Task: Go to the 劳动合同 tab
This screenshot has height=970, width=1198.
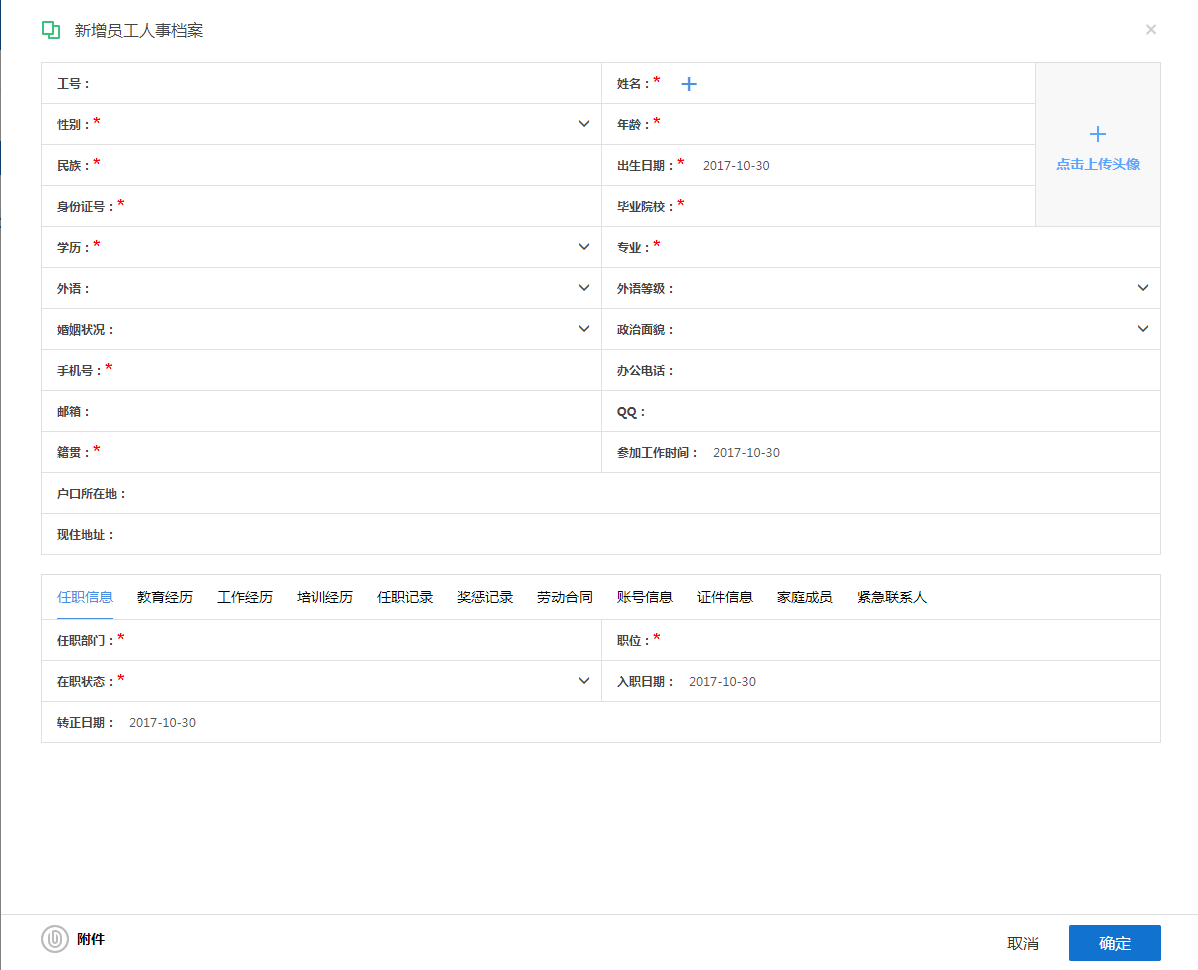Action: (565, 597)
